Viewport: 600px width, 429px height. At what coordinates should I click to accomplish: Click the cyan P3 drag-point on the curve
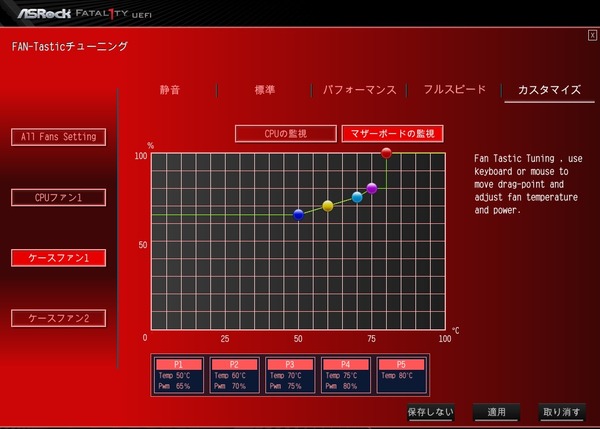[x=357, y=197]
